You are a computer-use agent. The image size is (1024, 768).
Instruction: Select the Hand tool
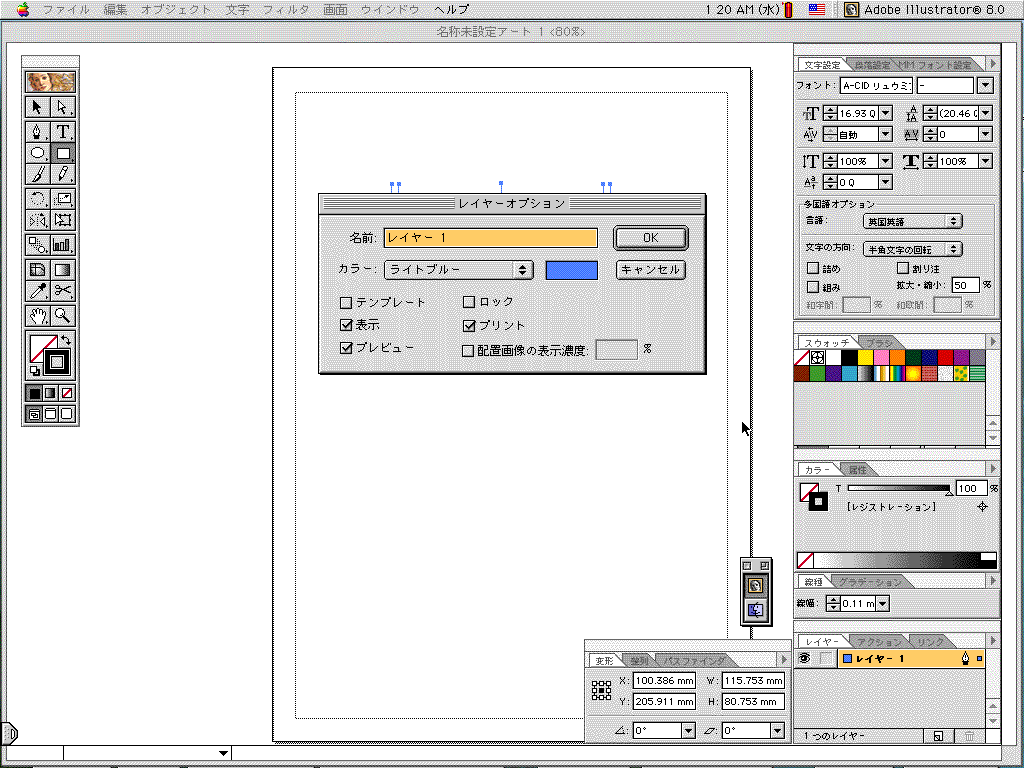pos(37,316)
